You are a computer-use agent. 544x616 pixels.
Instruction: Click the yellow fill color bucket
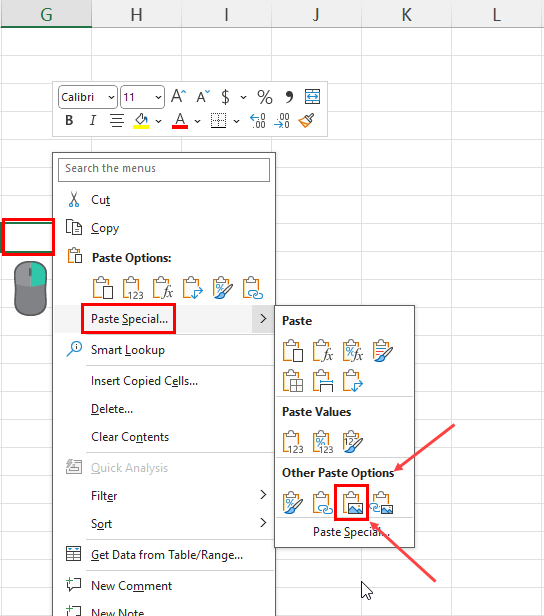(x=141, y=121)
